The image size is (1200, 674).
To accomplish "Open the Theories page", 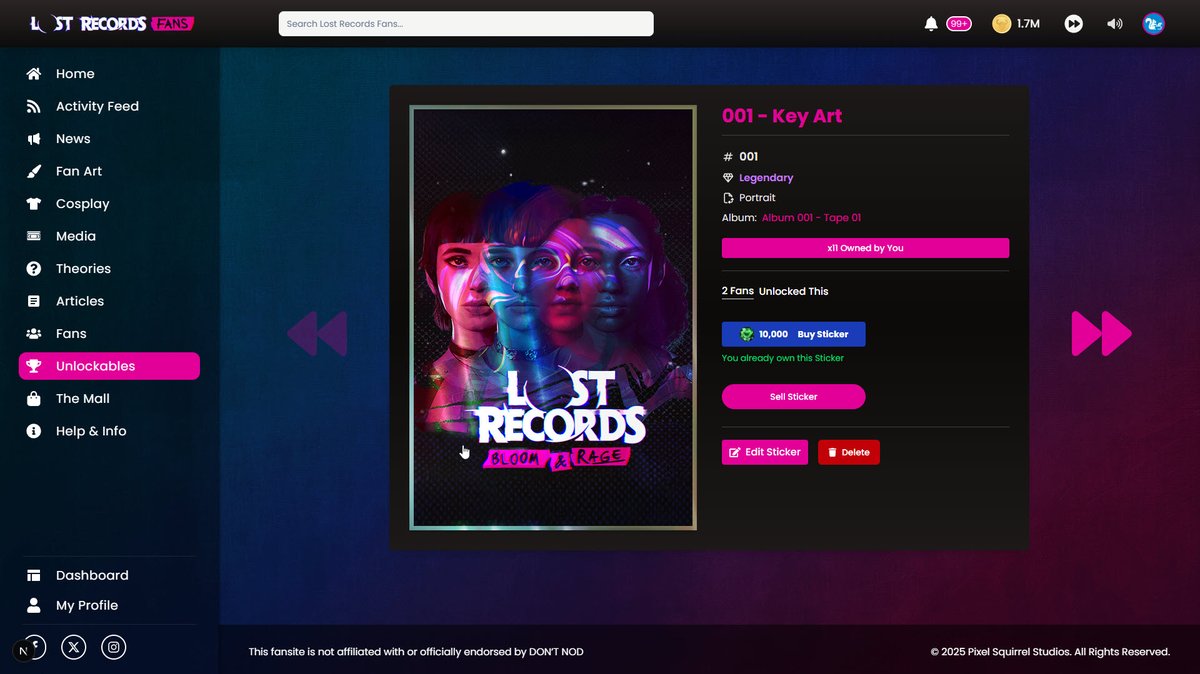I will [109, 269].
